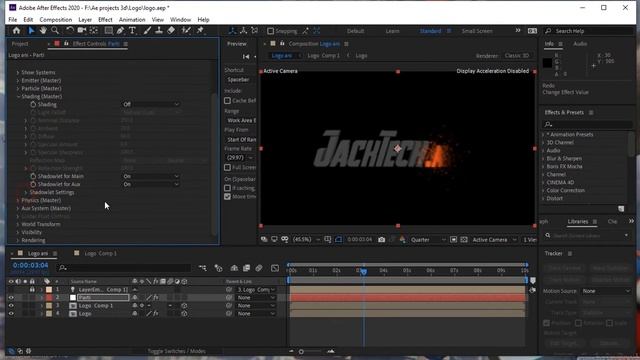Toggle the Cache Before Playback checkbox
The width and height of the screenshot is (640, 360).
227,100
